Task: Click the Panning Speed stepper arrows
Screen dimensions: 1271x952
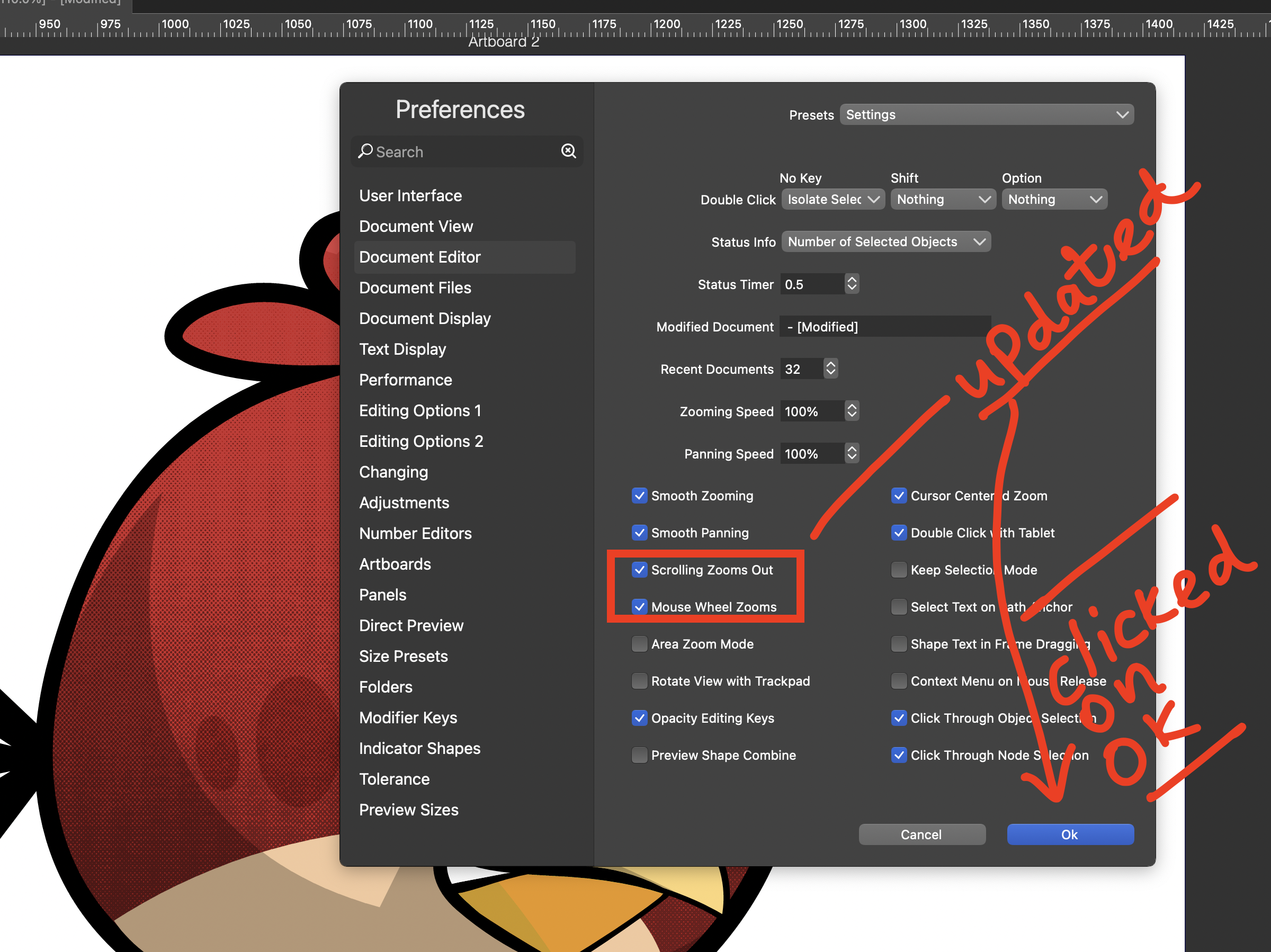Action: click(852, 453)
